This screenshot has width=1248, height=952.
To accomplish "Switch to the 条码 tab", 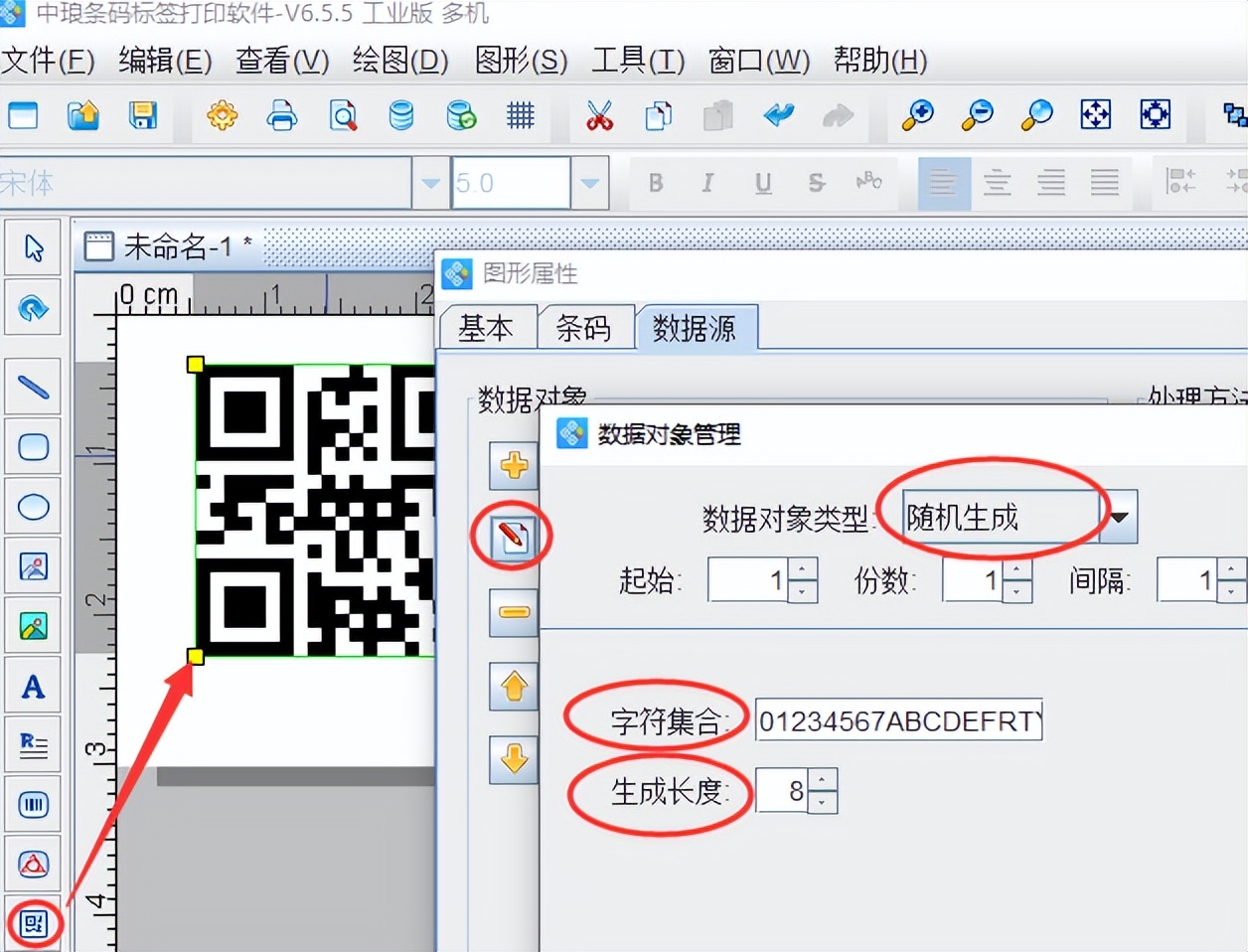I will (583, 328).
